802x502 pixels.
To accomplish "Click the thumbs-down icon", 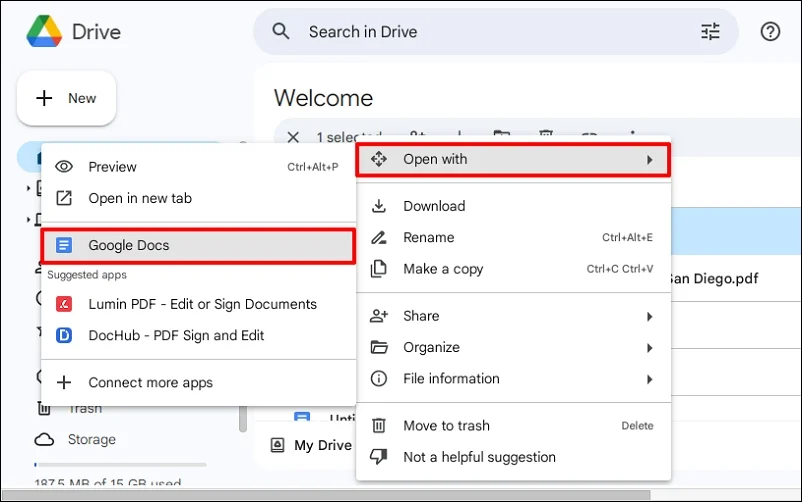I will tap(378, 456).
